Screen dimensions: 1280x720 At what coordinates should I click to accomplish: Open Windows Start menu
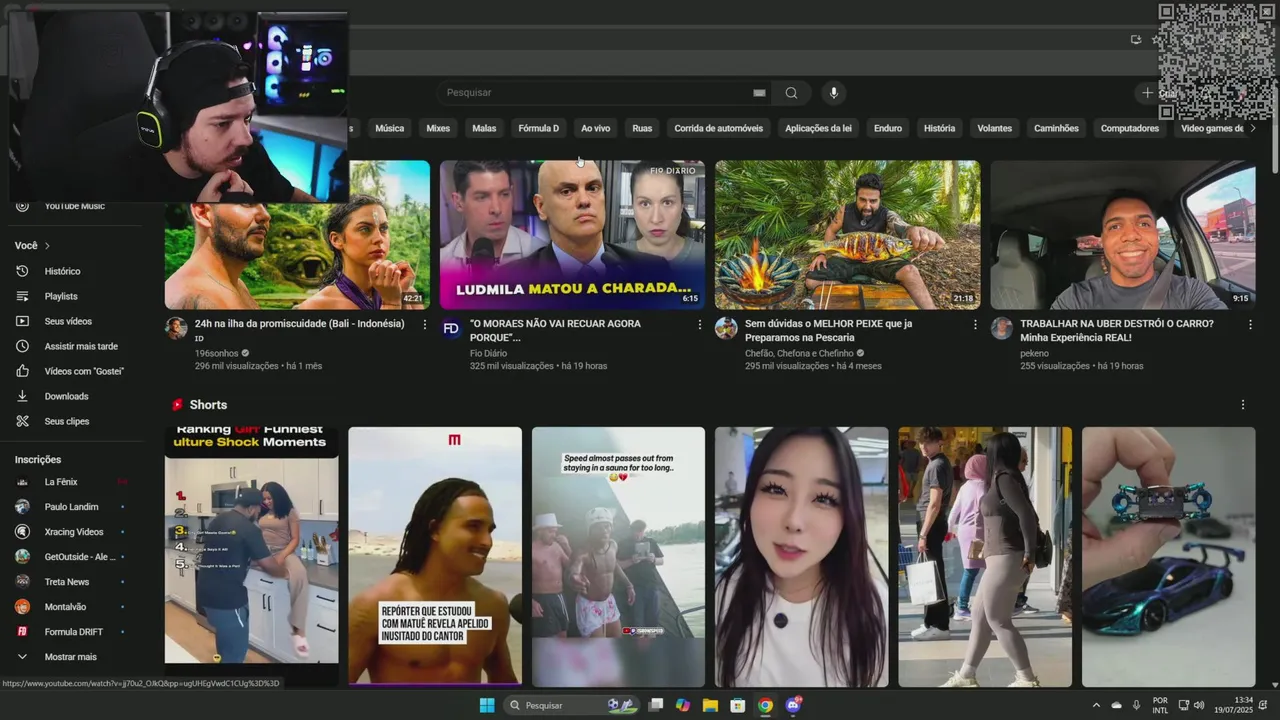487,705
